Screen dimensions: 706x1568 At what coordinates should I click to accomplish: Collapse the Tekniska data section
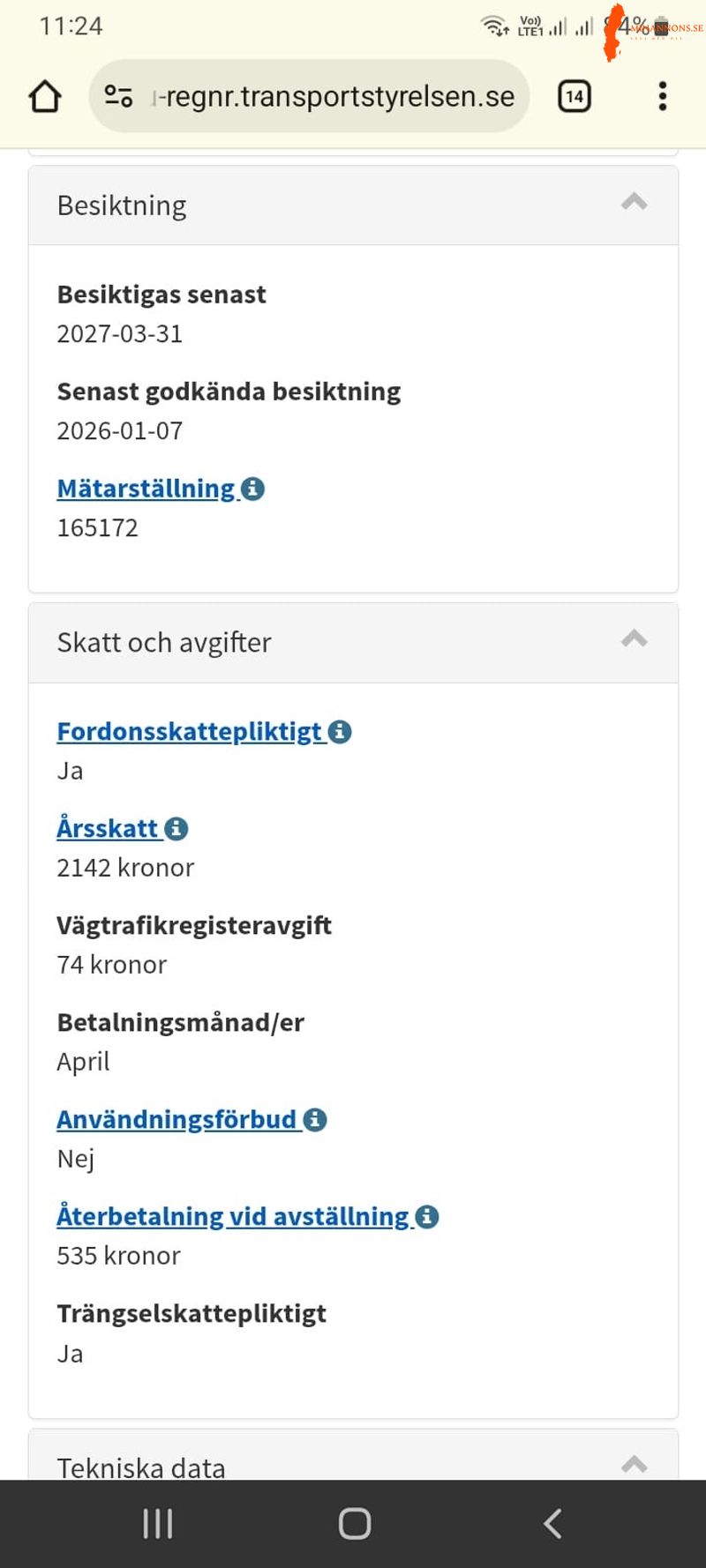[634, 1465]
